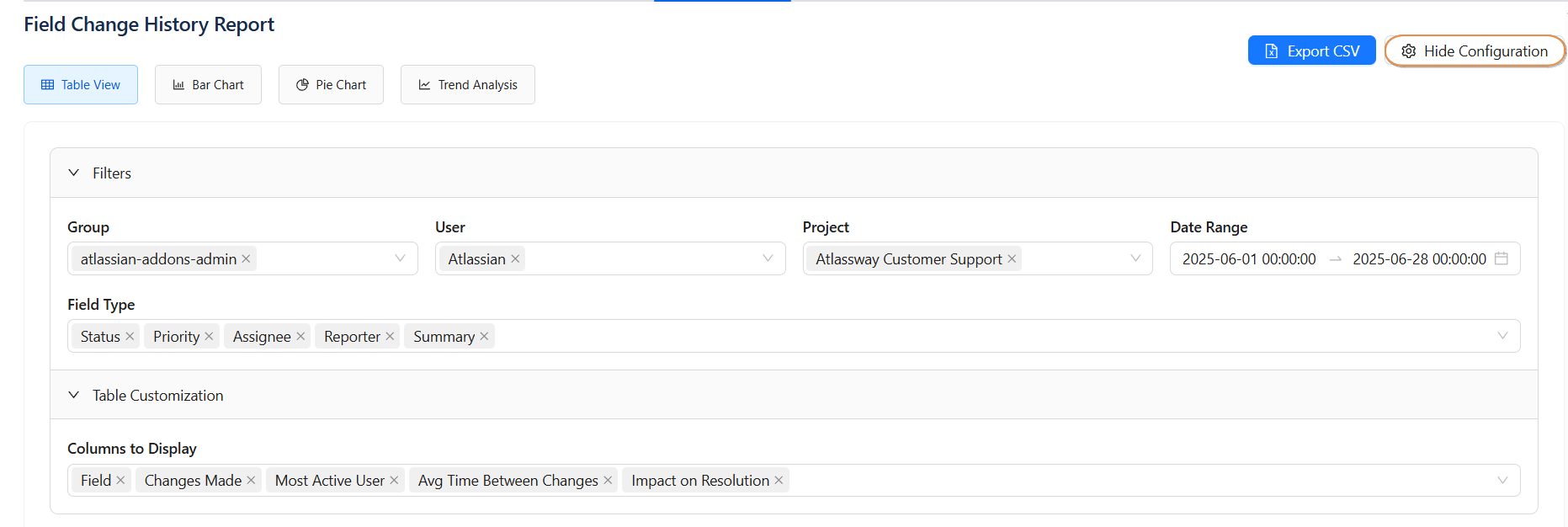Remove the Priority field type tag
This screenshot has width=1568, height=527.
[x=209, y=337]
